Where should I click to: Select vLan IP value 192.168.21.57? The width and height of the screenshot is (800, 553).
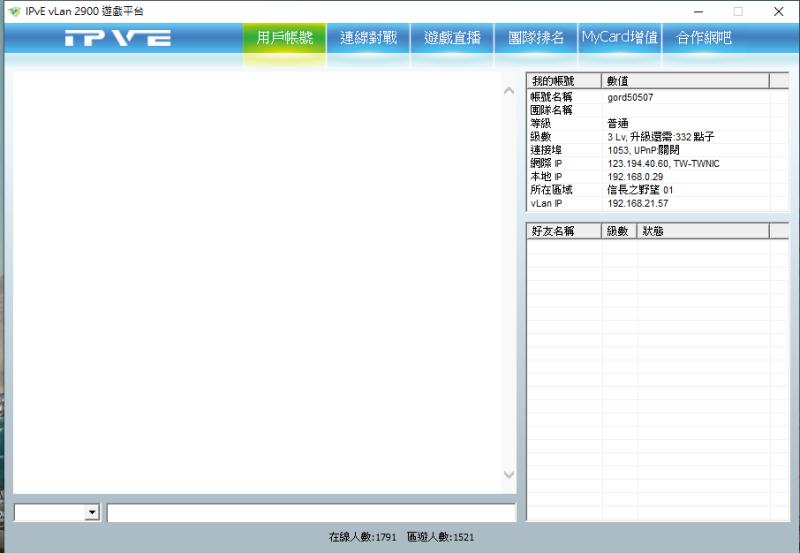point(638,204)
